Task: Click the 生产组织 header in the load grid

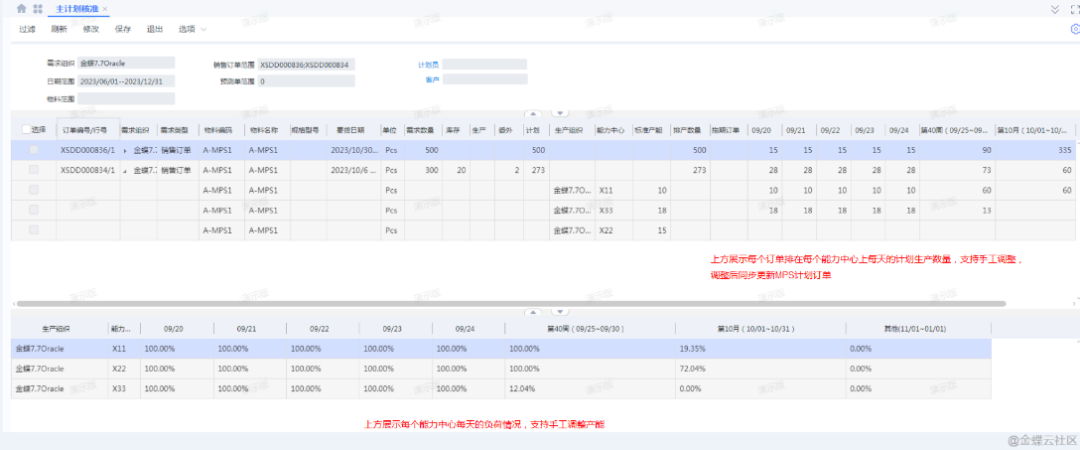Action: 60,329
